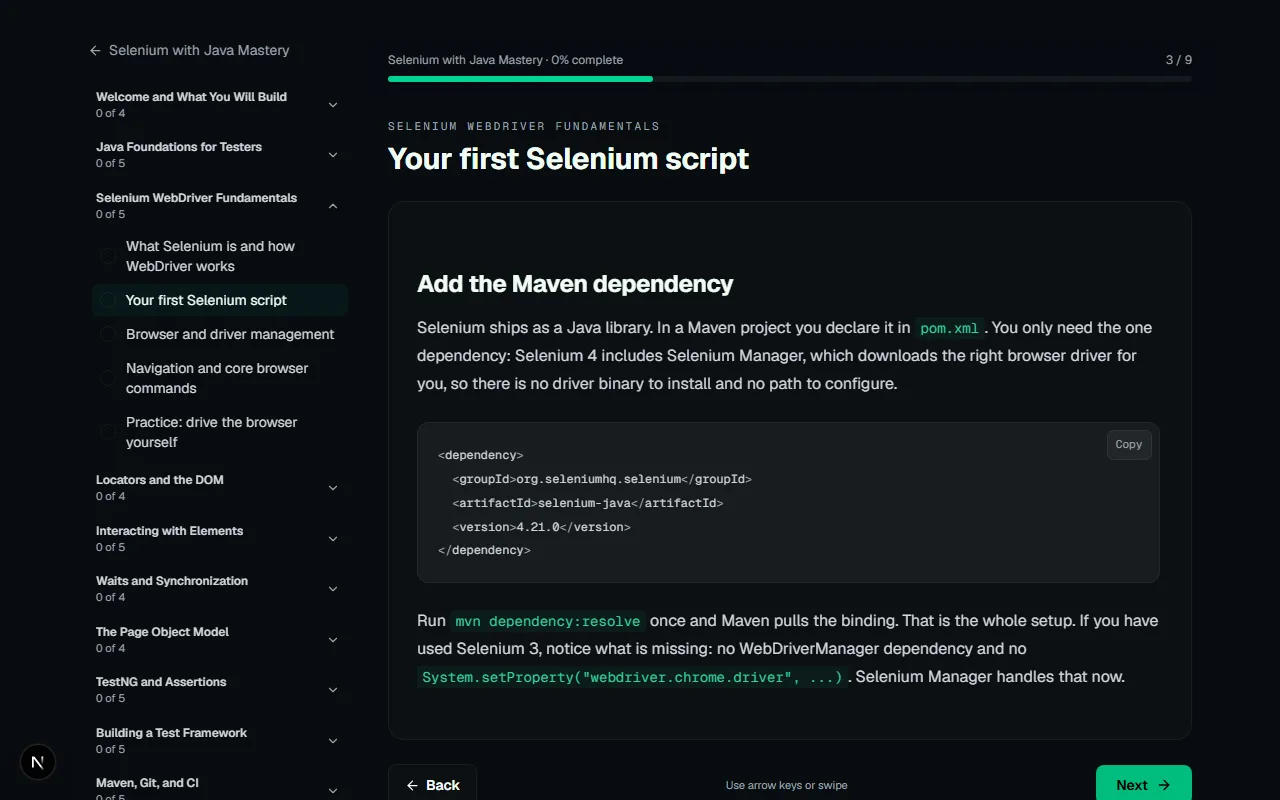The image size is (1280, 800).
Task: Click the System.setProperty inline code
Action: point(633,677)
